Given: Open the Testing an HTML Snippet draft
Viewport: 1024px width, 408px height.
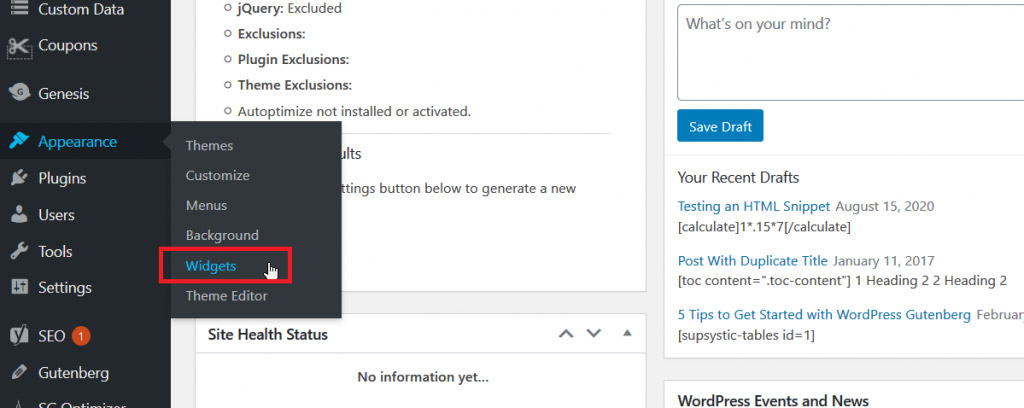Looking at the screenshot, I should coord(754,206).
